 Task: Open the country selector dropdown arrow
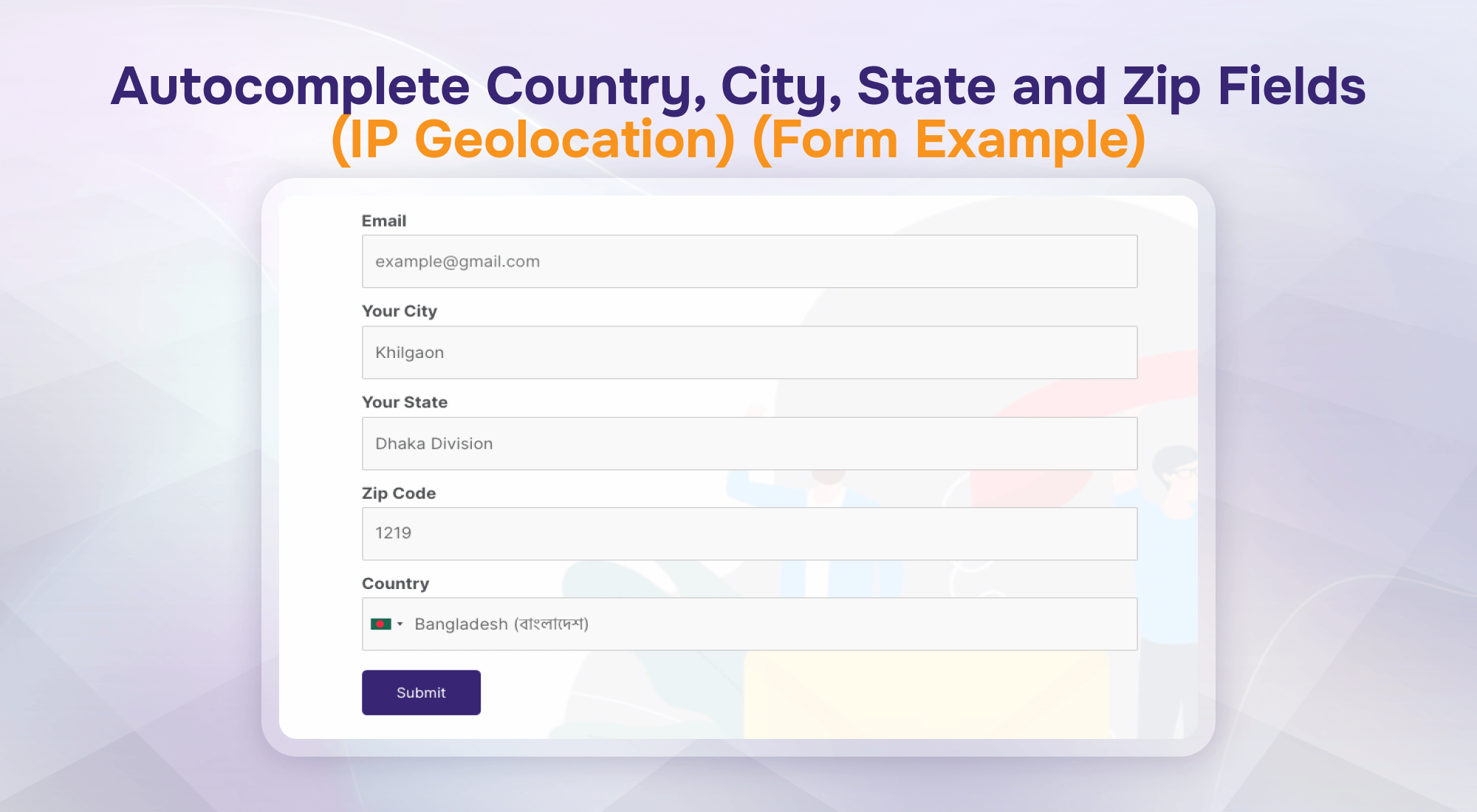tap(400, 625)
